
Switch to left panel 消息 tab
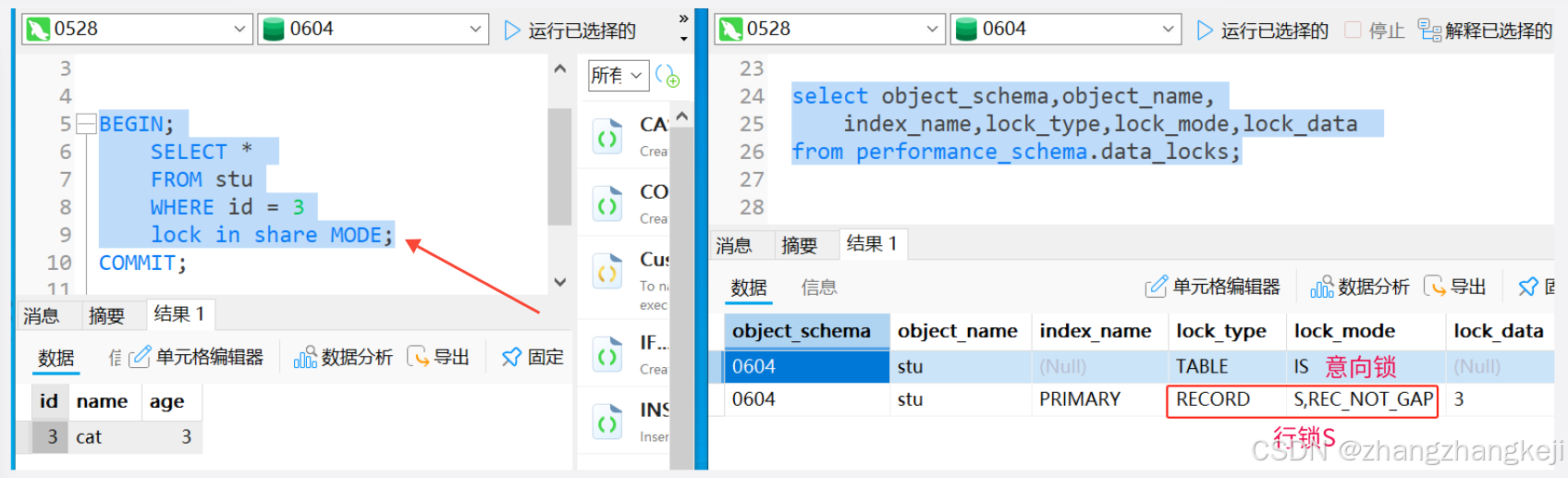tap(42, 316)
